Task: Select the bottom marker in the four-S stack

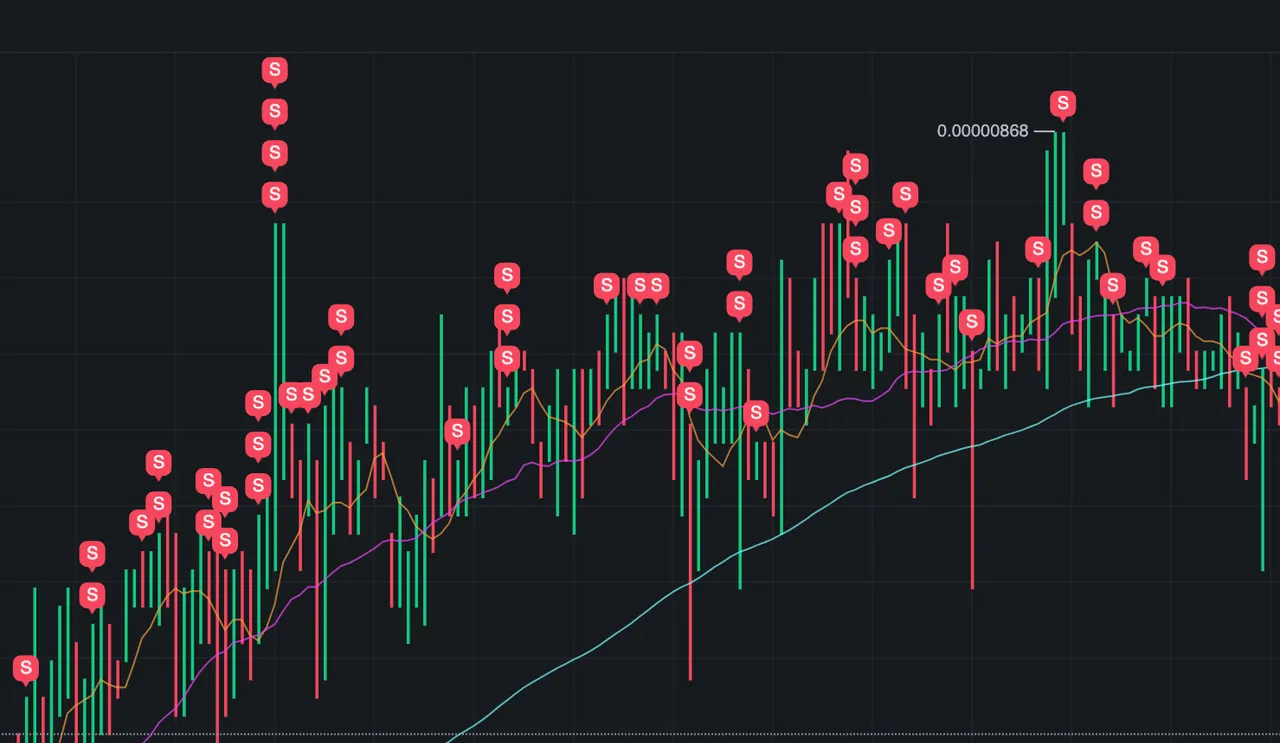Action: [x=275, y=195]
